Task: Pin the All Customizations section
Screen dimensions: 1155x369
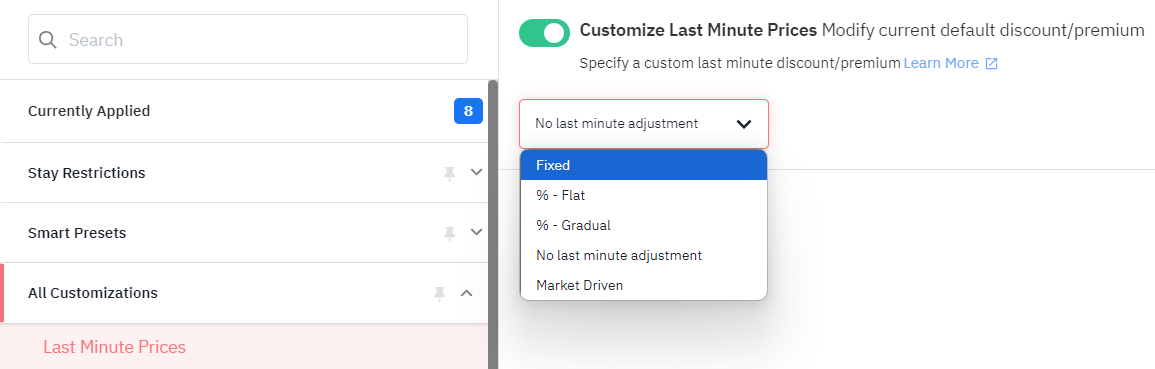Action: coord(440,293)
